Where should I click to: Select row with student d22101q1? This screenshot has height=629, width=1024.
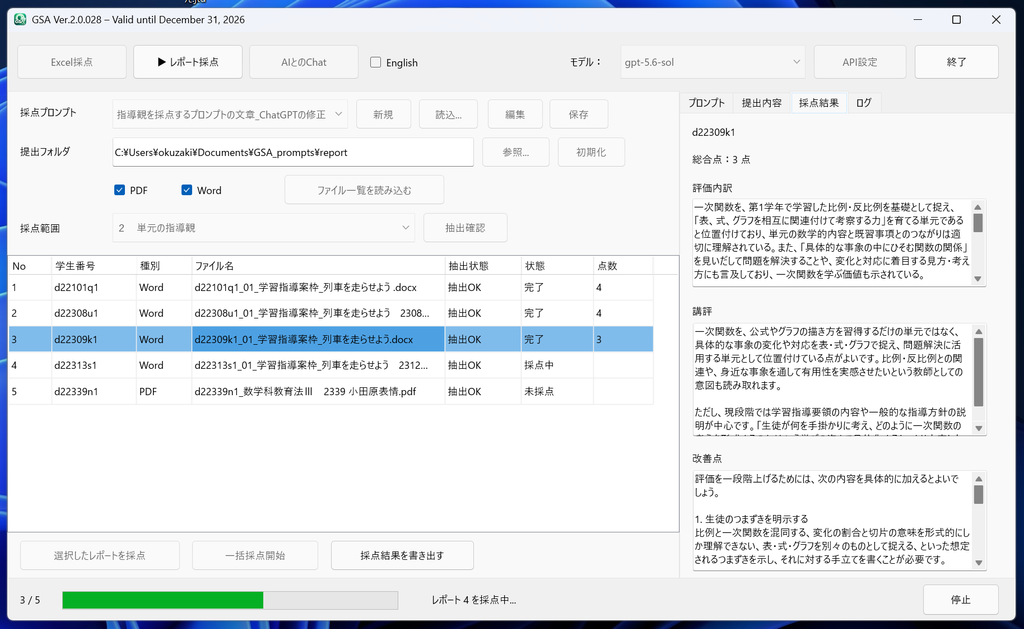pyautogui.click(x=330, y=287)
